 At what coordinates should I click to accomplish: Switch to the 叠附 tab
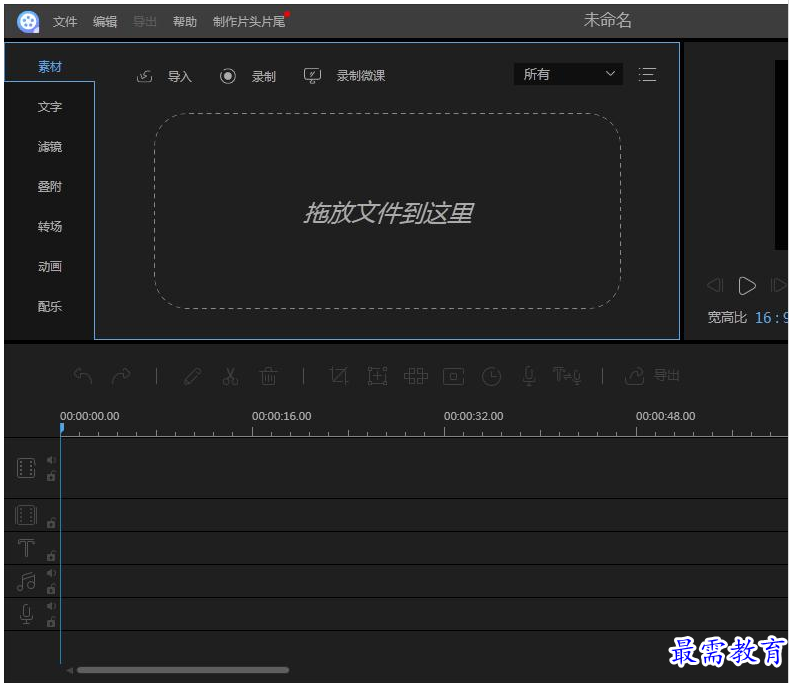[50, 186]
